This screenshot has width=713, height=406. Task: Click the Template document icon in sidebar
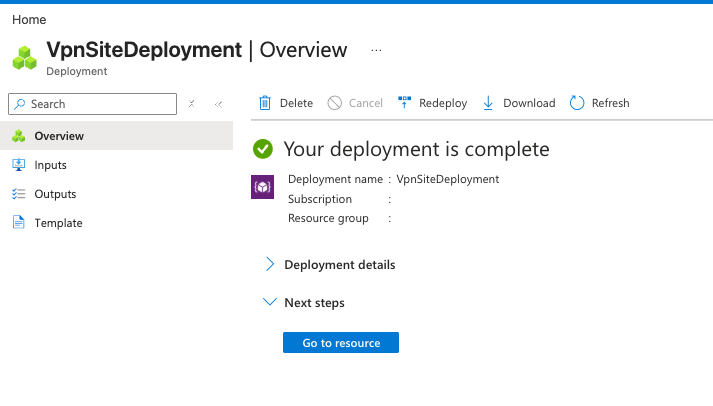[x=19, y=223]
